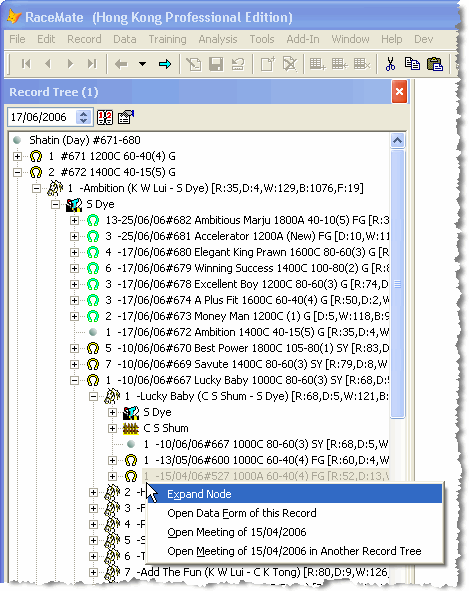Click the add table row icon

pos(317,64)
